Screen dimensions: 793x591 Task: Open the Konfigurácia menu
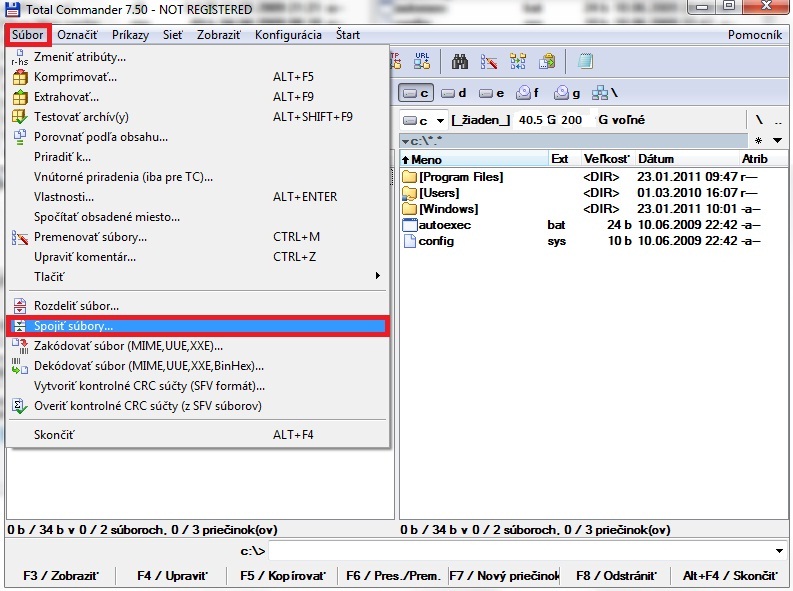pos(288,35)
